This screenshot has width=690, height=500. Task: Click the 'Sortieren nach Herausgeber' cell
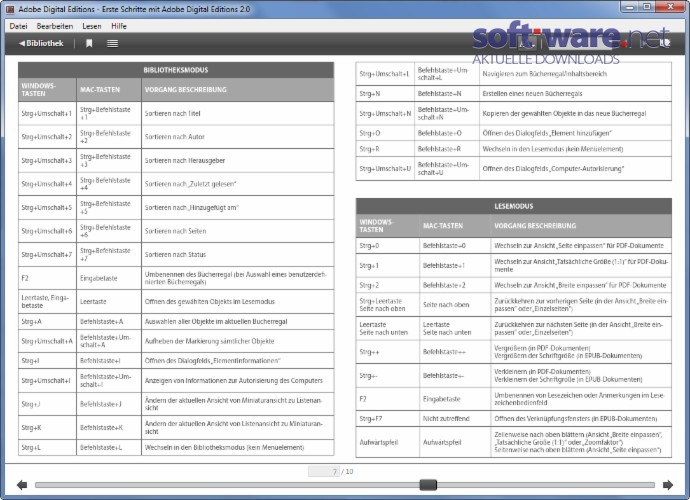tap(238, 161)
